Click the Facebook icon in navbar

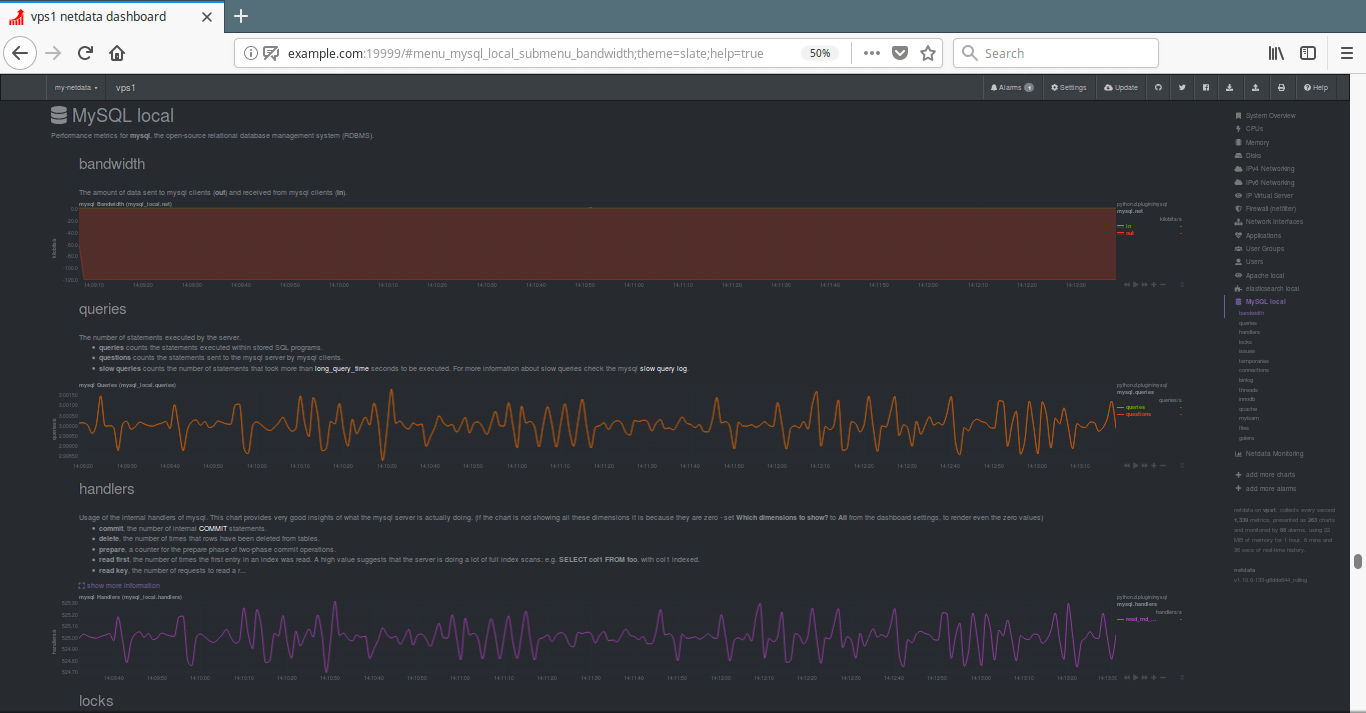[x=1206, y=88]
